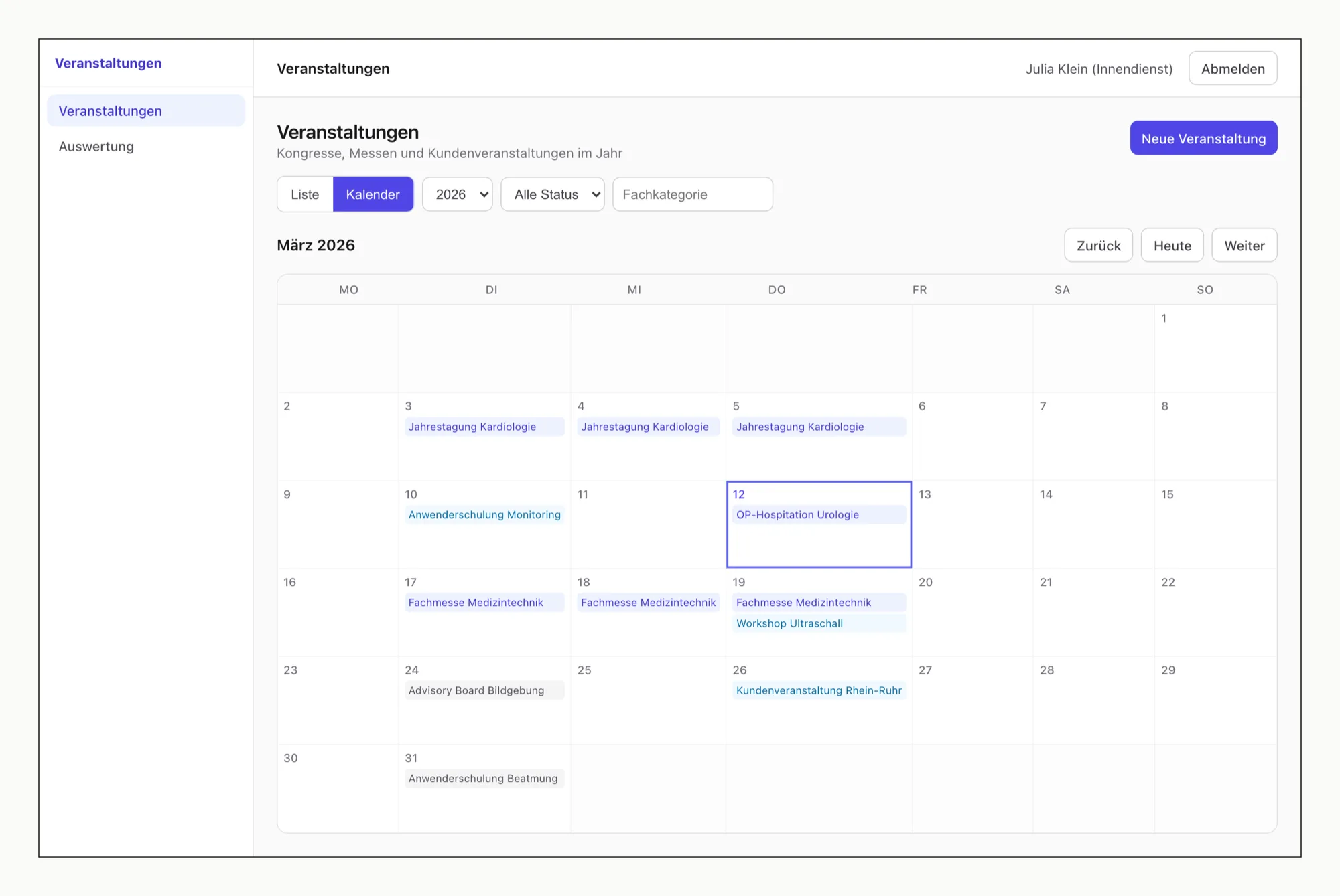Open Jahrestagung Kardiologie on March 5
This screenshot has width=1340, height=896.
click(819, 427)
